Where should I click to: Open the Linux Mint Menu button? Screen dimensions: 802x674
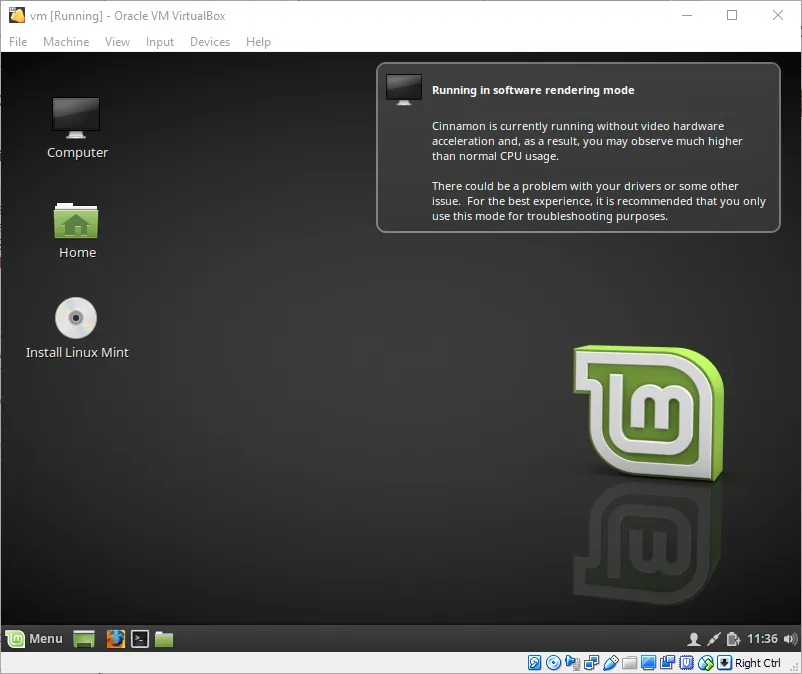[35, 639]
